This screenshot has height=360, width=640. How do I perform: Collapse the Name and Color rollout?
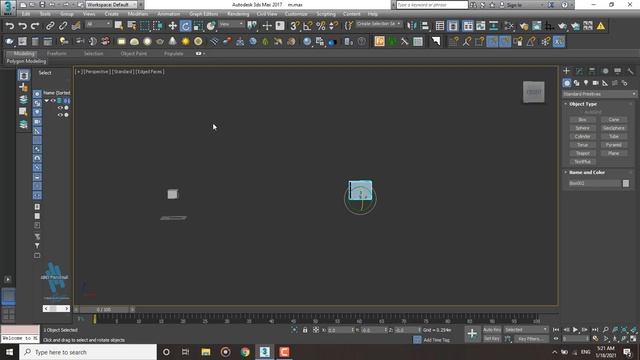587,172
